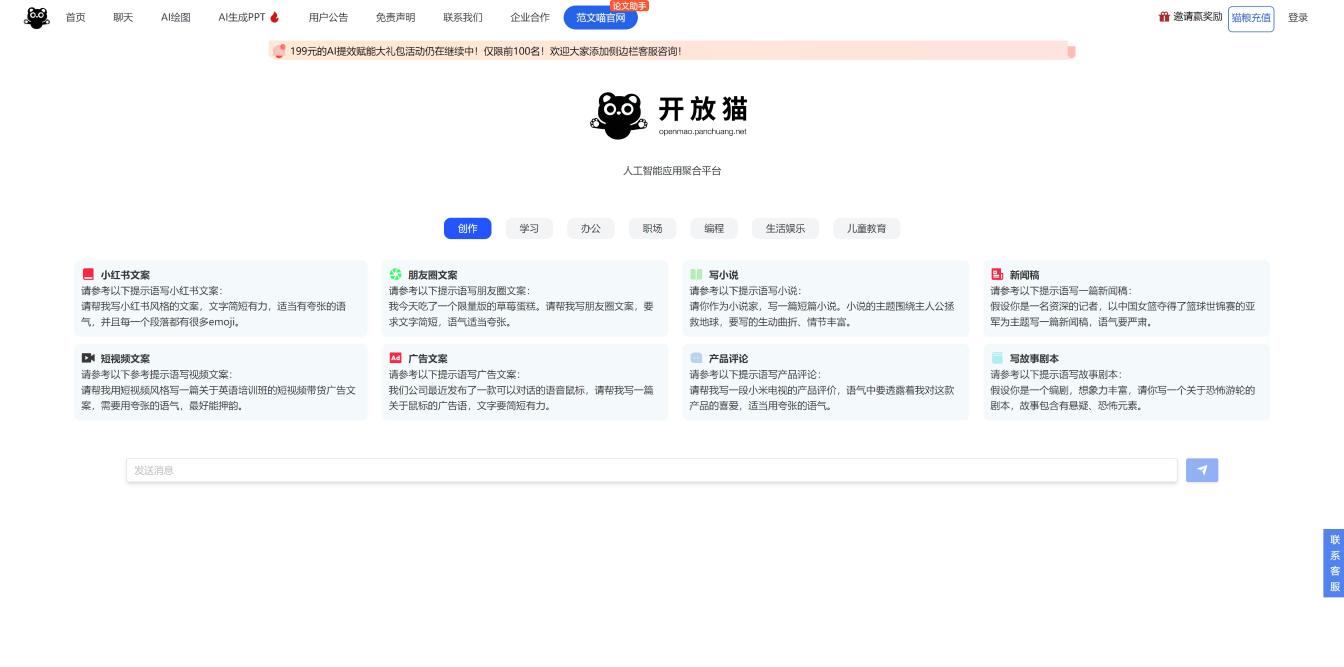
Task: Click the red 小红书文案 card icon
Action: (88, 274)
